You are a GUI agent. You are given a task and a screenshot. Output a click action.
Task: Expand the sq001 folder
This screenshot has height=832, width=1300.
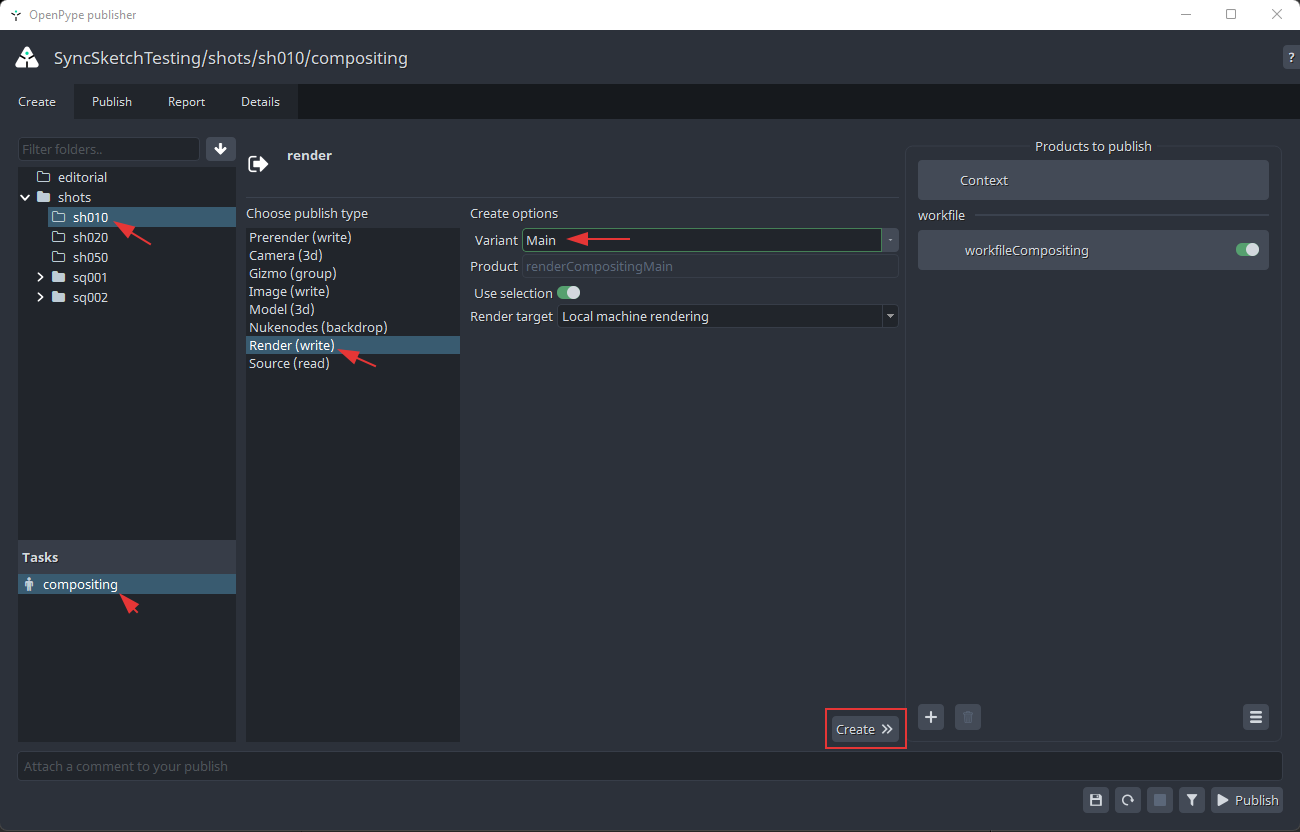41,277
